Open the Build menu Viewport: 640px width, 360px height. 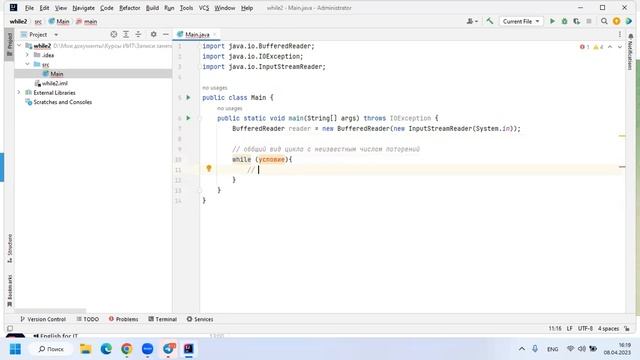pos(152,8)
